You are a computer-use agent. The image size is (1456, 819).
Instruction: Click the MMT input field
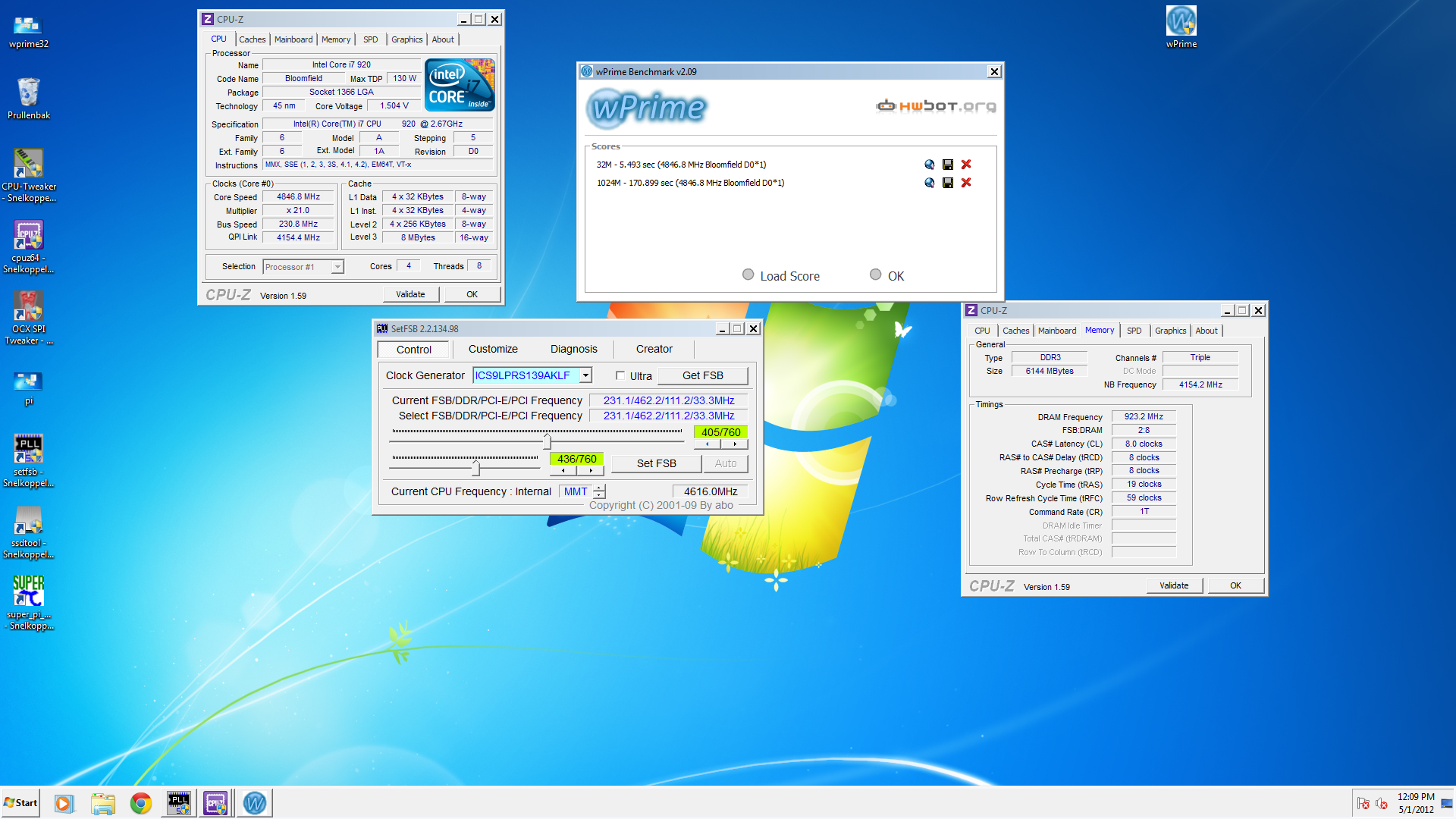click(x=576, y=491)
